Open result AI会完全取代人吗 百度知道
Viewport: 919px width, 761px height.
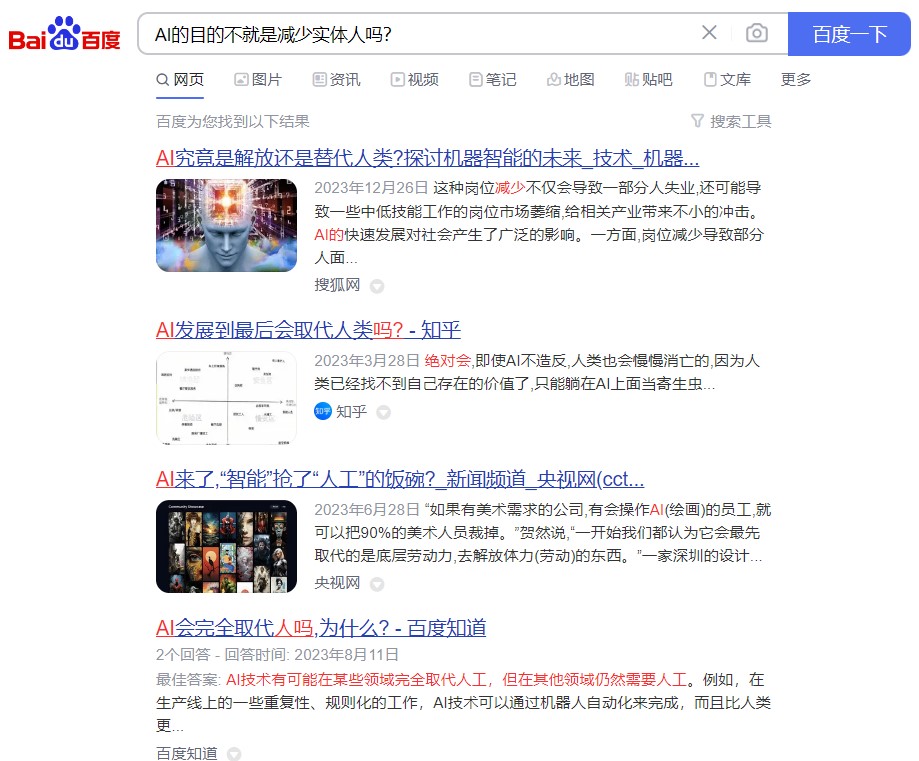pos(321,628)
